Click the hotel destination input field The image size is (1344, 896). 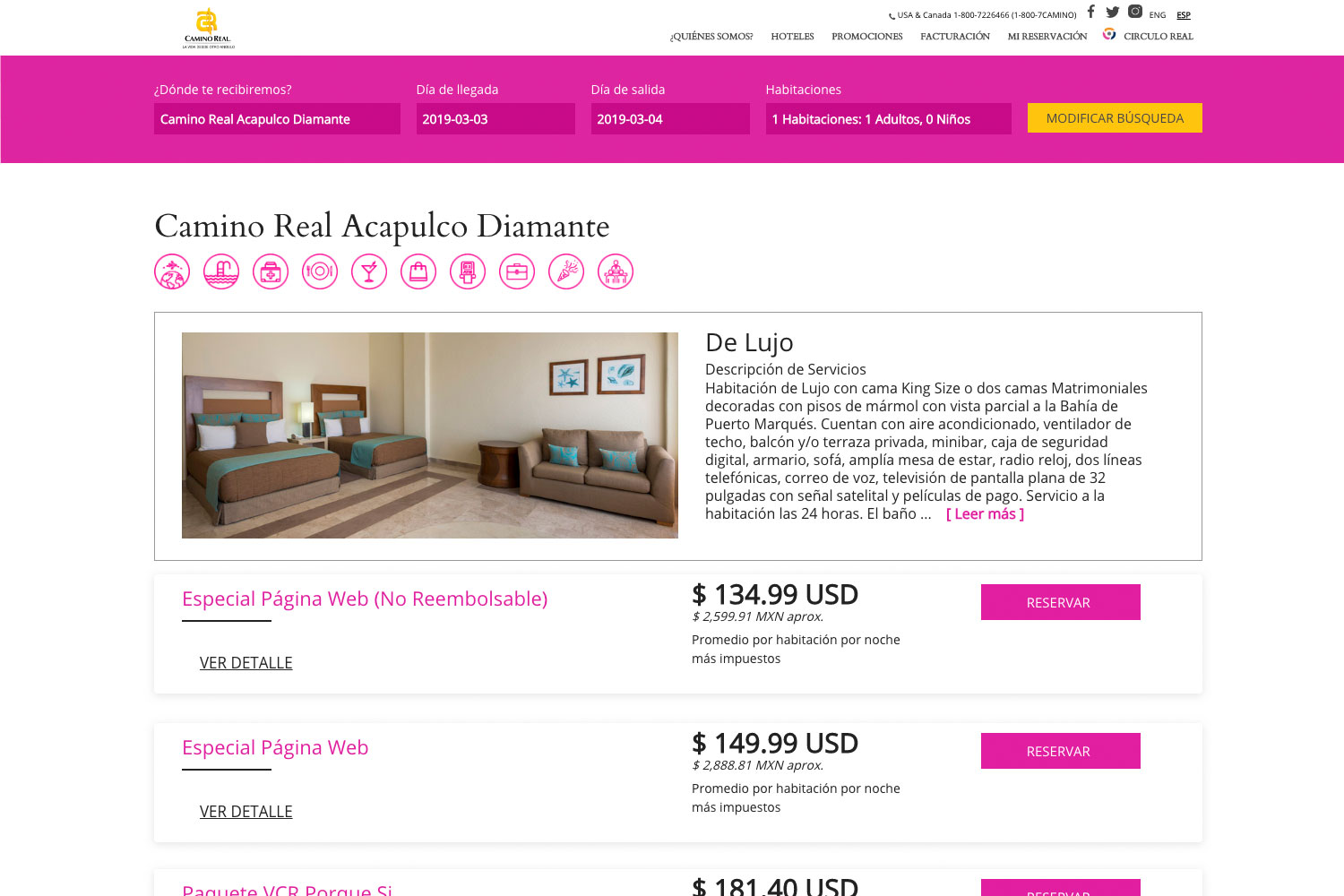point(277,119)
